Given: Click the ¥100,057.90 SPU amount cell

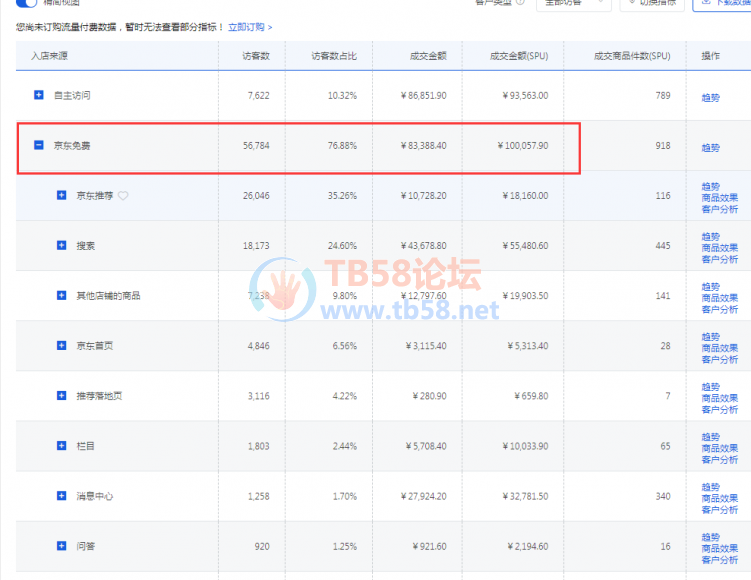Looking at the screenshot, I should 523,145.
